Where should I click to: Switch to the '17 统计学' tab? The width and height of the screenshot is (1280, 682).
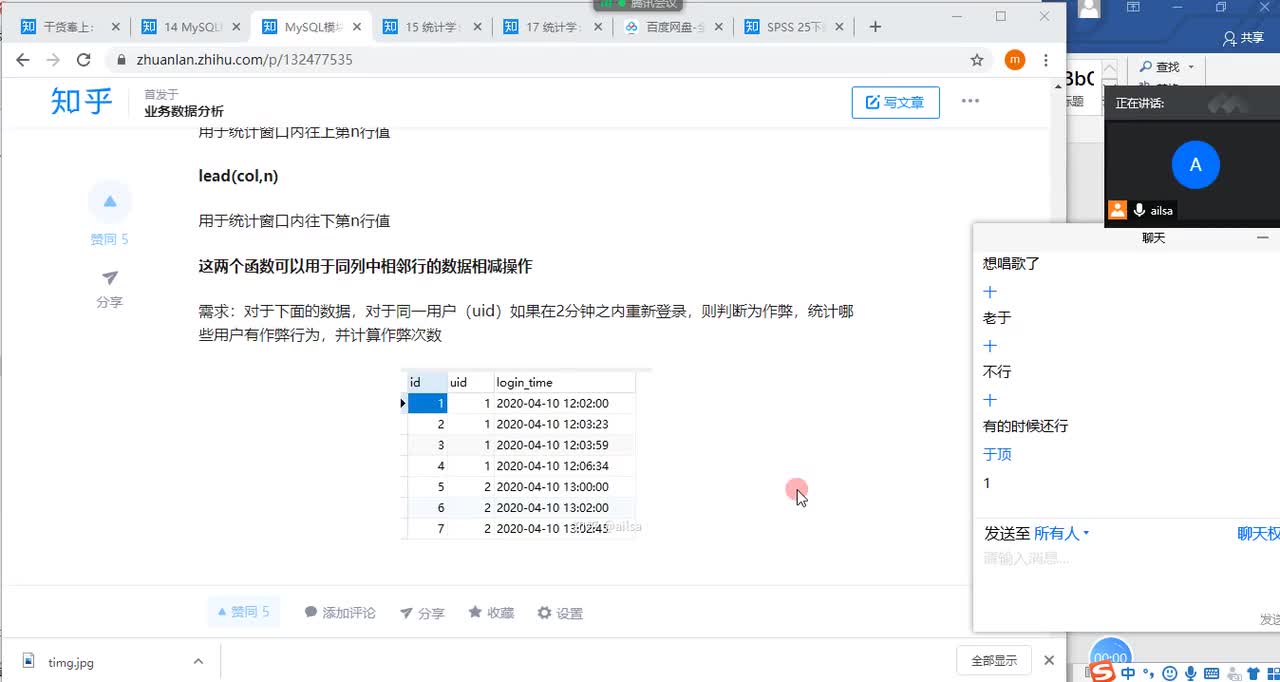(x=552, y=27)
